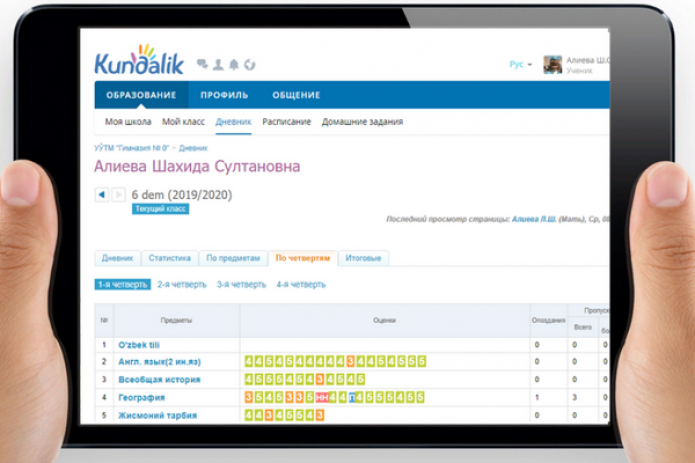Go to Расписание page
The height and width of the screenshot is (463, 695).
tap(286, 122)
